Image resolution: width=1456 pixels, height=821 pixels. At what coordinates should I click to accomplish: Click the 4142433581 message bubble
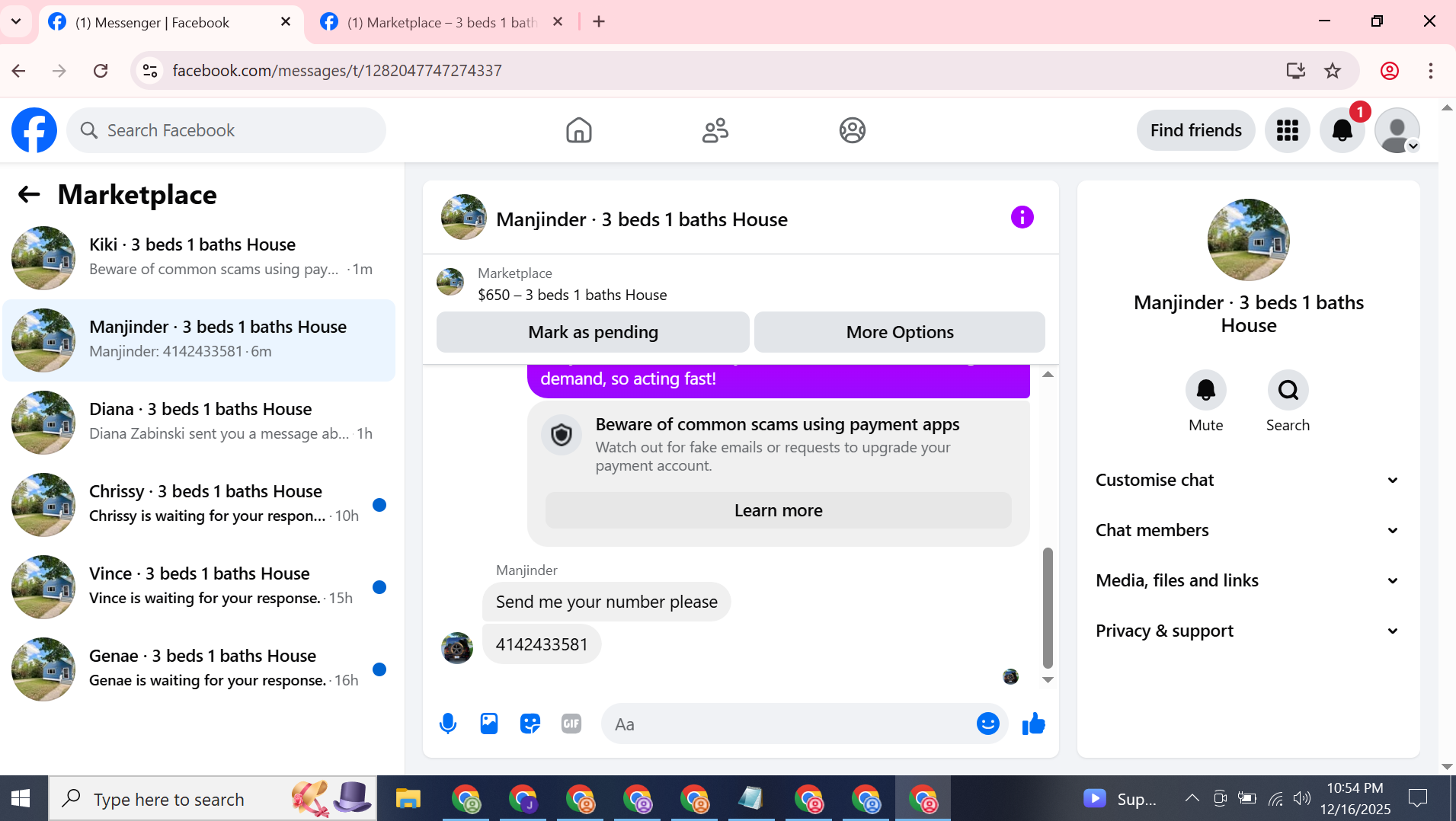coord(542,644)
